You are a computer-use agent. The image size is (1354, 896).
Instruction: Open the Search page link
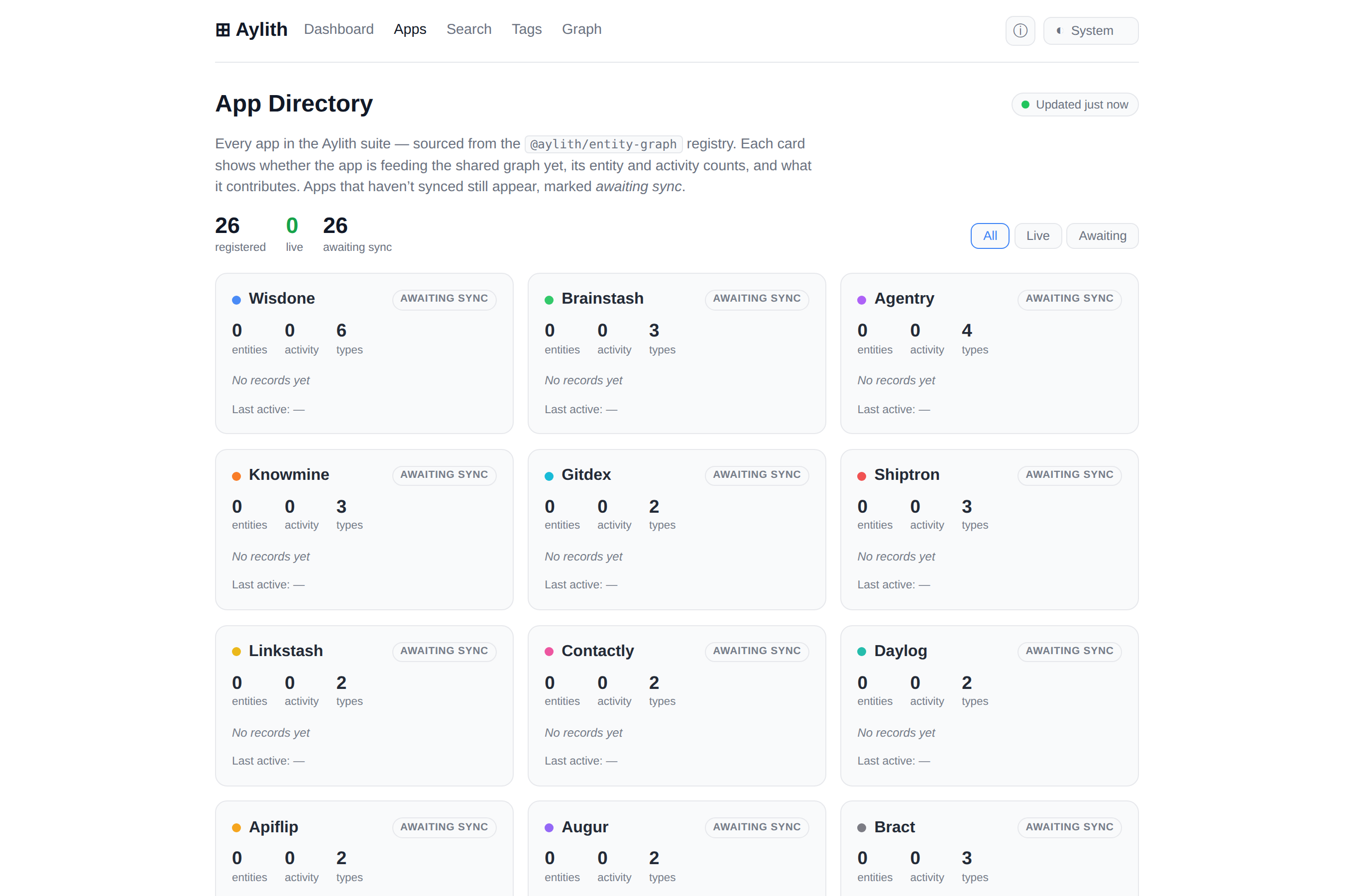click(x=469, y=29)
